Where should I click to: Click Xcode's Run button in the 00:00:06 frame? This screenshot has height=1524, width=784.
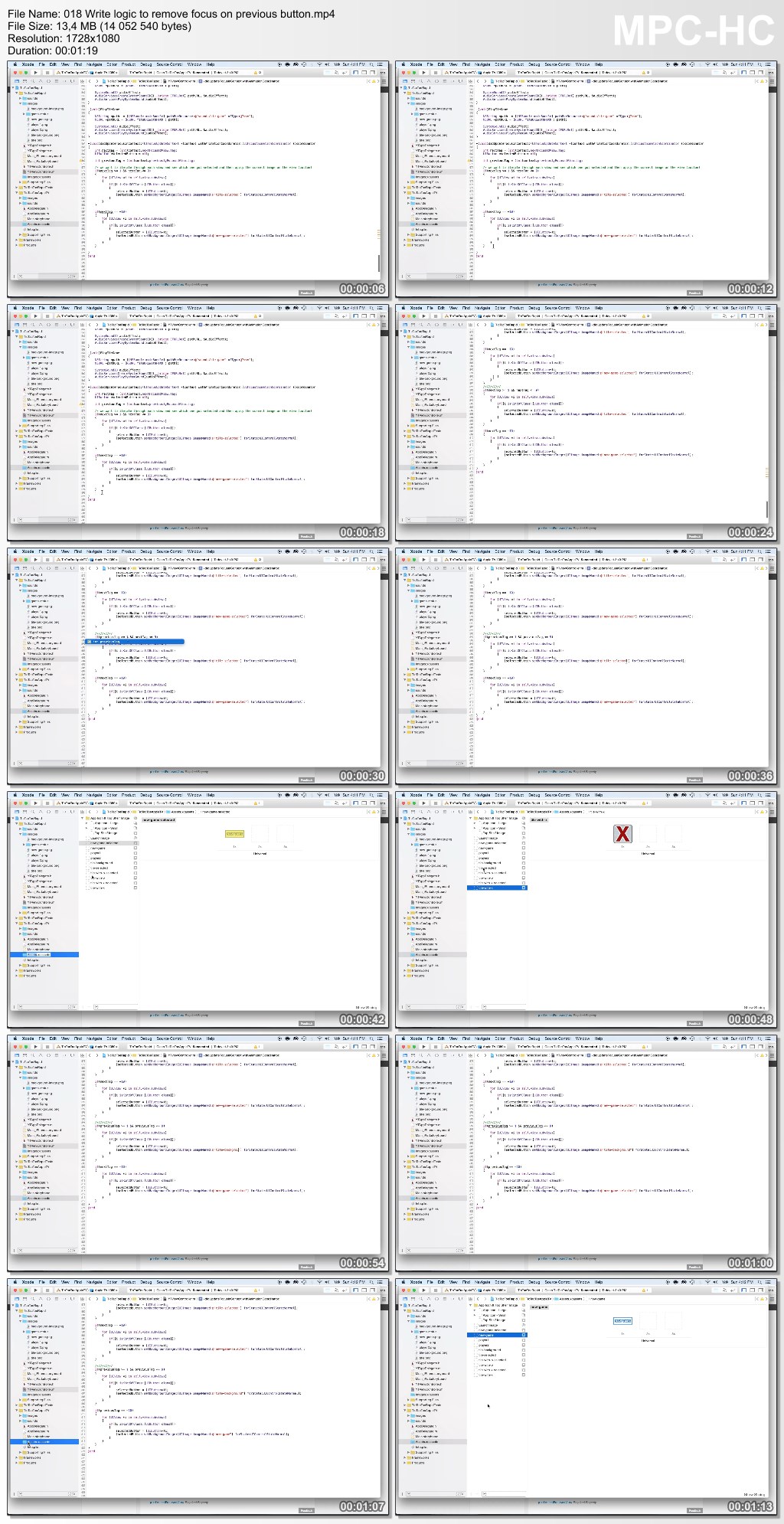point(35,72)
